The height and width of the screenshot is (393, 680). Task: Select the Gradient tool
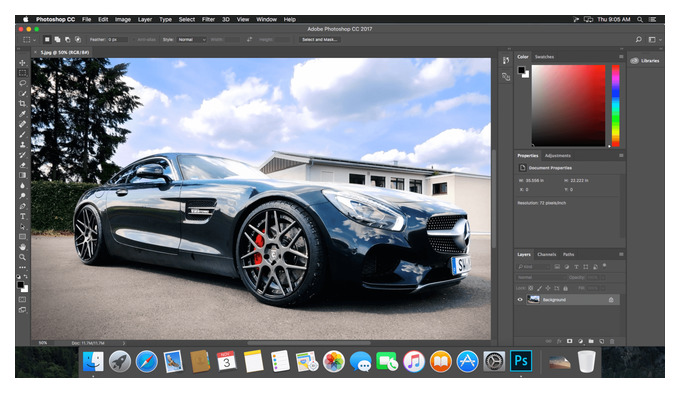coord(23,175)
